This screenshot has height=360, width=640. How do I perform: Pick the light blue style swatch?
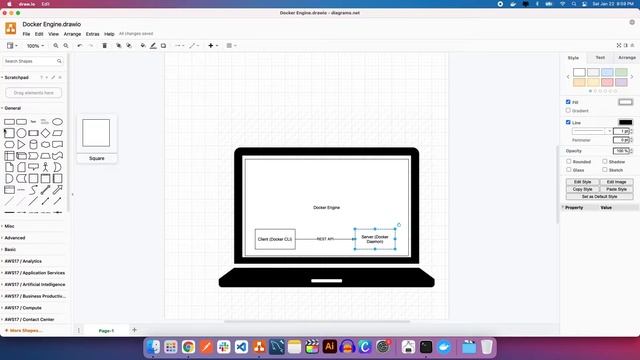coord(607,72)
